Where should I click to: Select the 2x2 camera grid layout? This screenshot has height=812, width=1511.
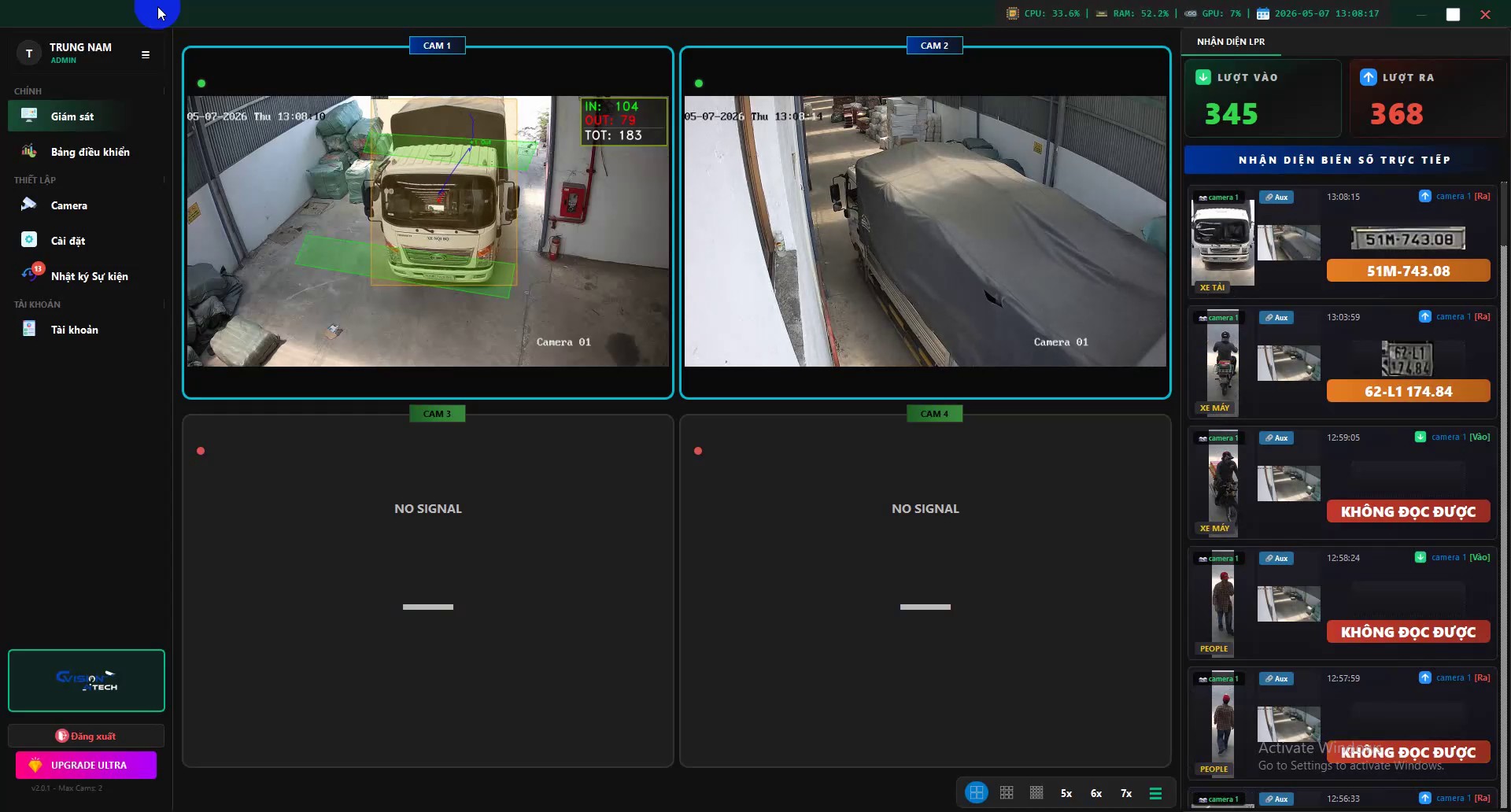977,792
